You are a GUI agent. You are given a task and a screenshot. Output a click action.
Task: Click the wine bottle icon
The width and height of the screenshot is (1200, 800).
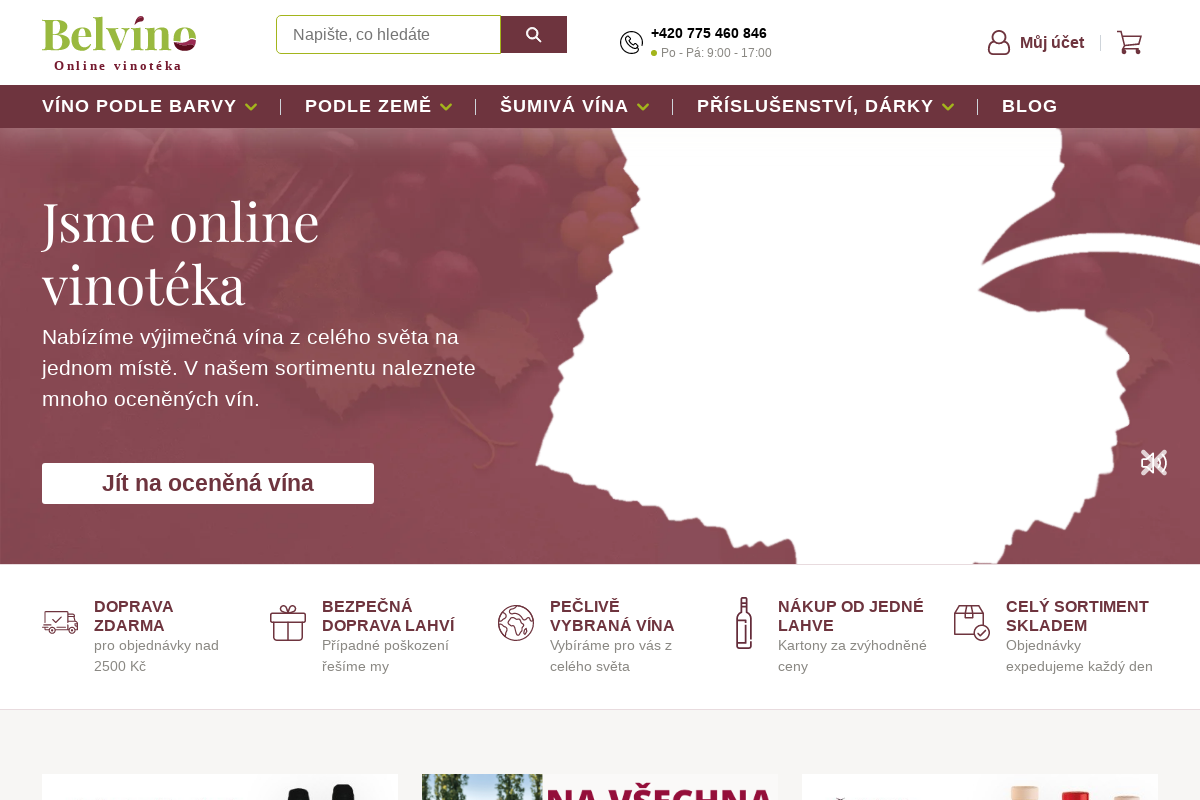(x=744, y=623)
